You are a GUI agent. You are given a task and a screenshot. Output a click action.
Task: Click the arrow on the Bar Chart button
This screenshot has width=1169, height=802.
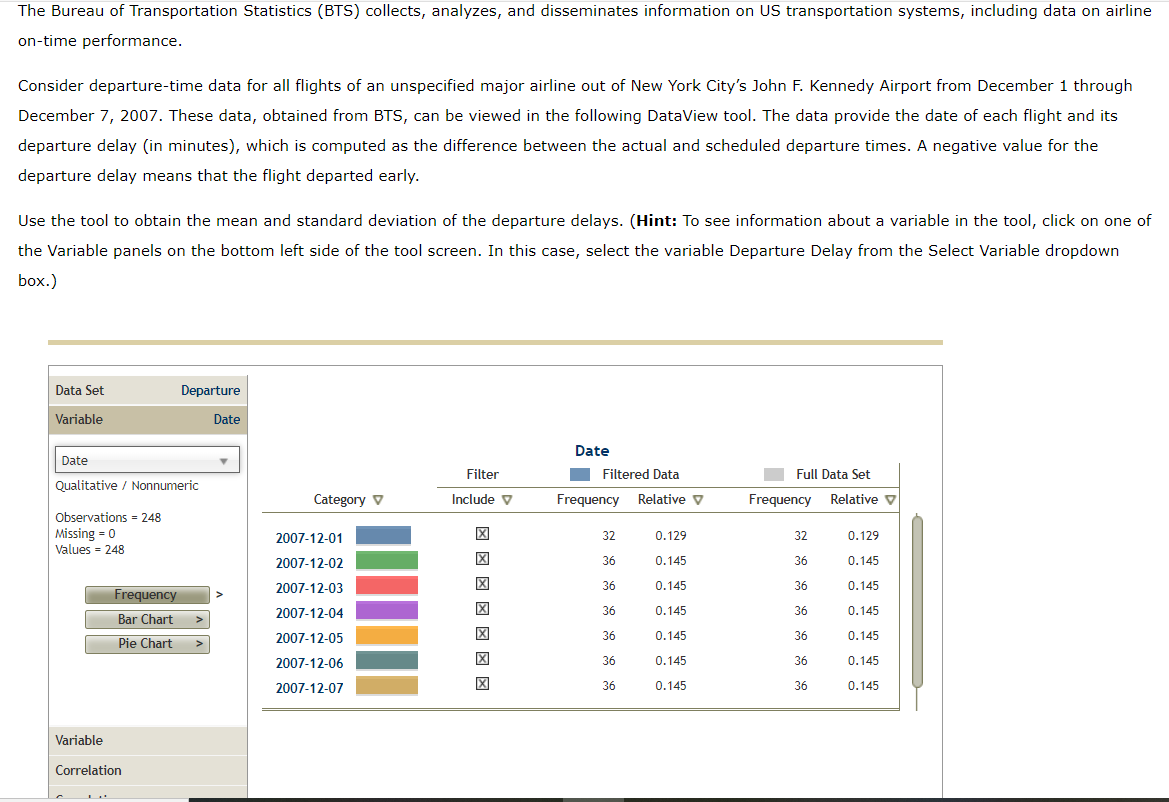click(x=198, y=619)
